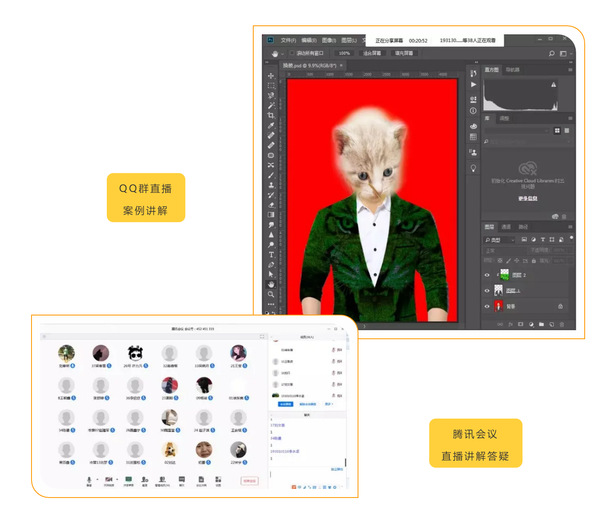Hide layer 2 with its eye icon
The width and height of the screenshot is (599, 518).
(x=487, y=275)
